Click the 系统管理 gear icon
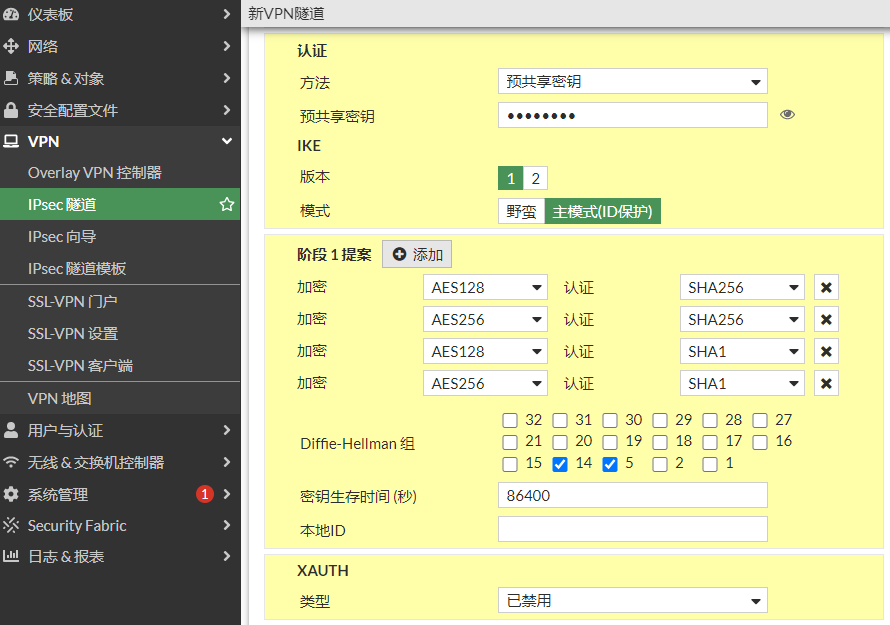Viewport: 890px width, 625px height. point(12,494)
